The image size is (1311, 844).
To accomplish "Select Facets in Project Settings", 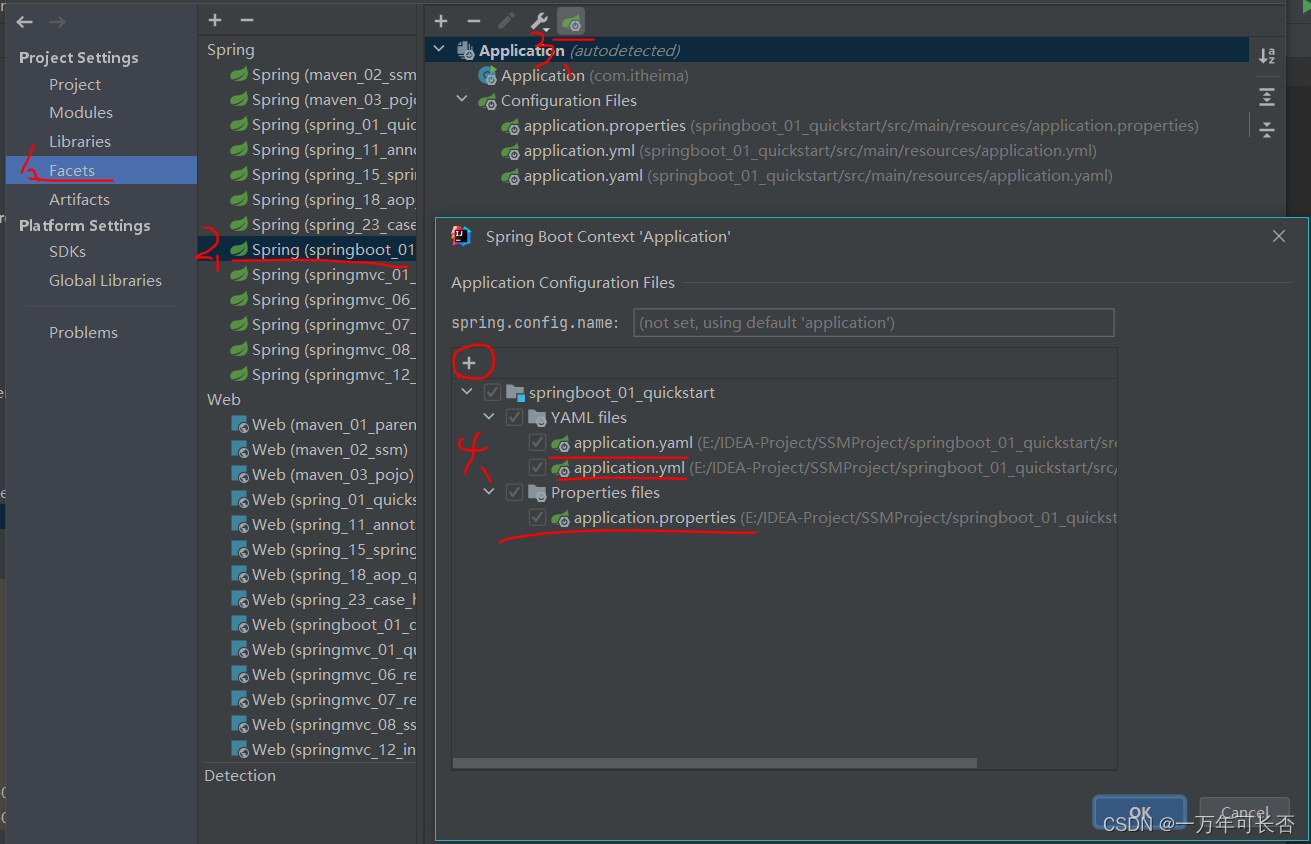I will coord(101,170).
